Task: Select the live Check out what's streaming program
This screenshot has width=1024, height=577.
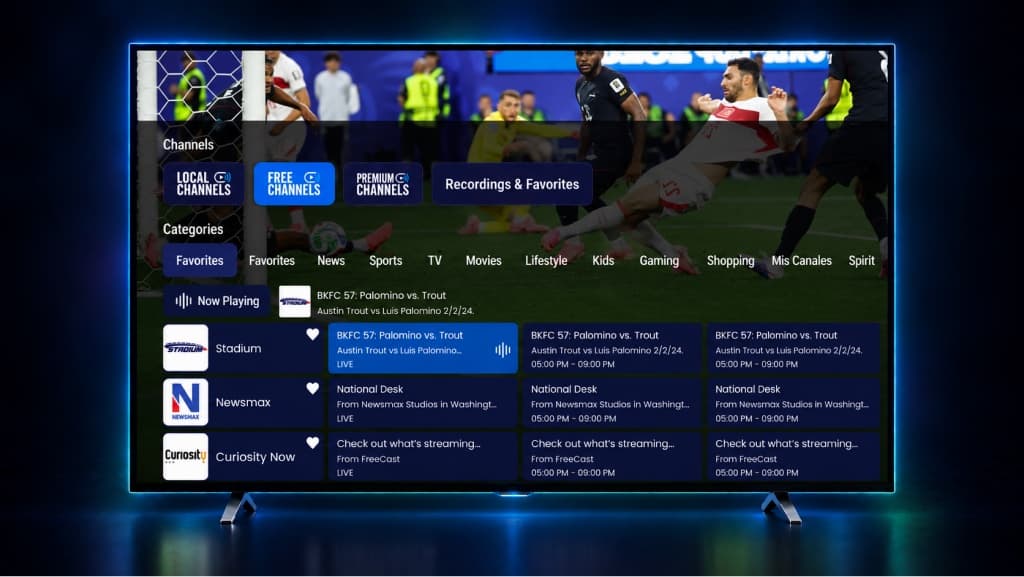Action: click(423, 457)
